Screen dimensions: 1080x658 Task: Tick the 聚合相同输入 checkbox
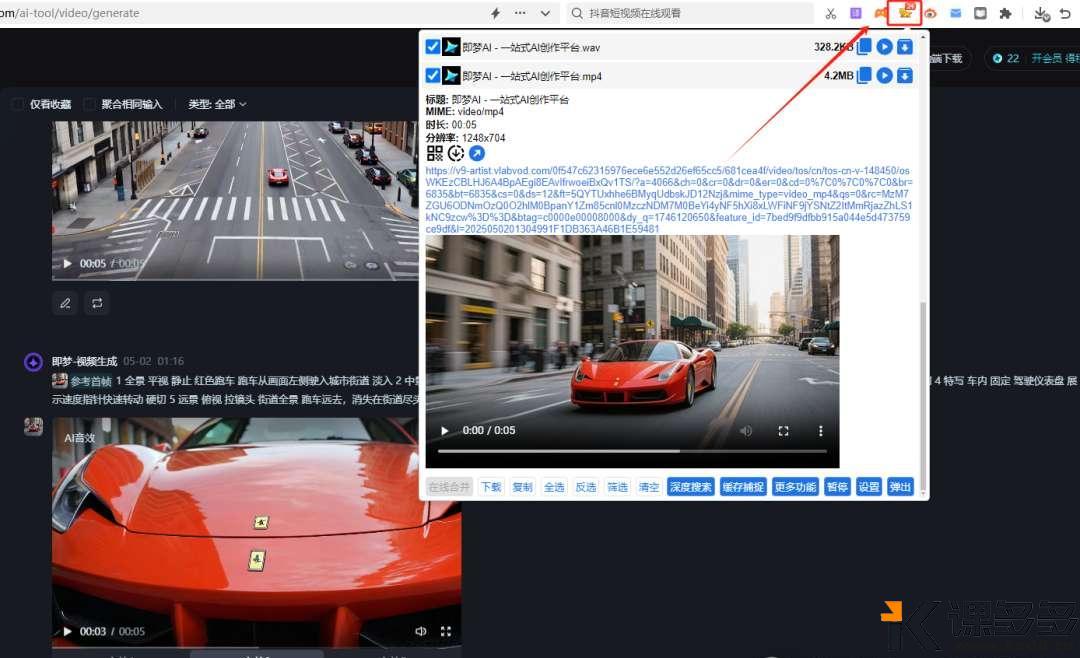[90, 104]
